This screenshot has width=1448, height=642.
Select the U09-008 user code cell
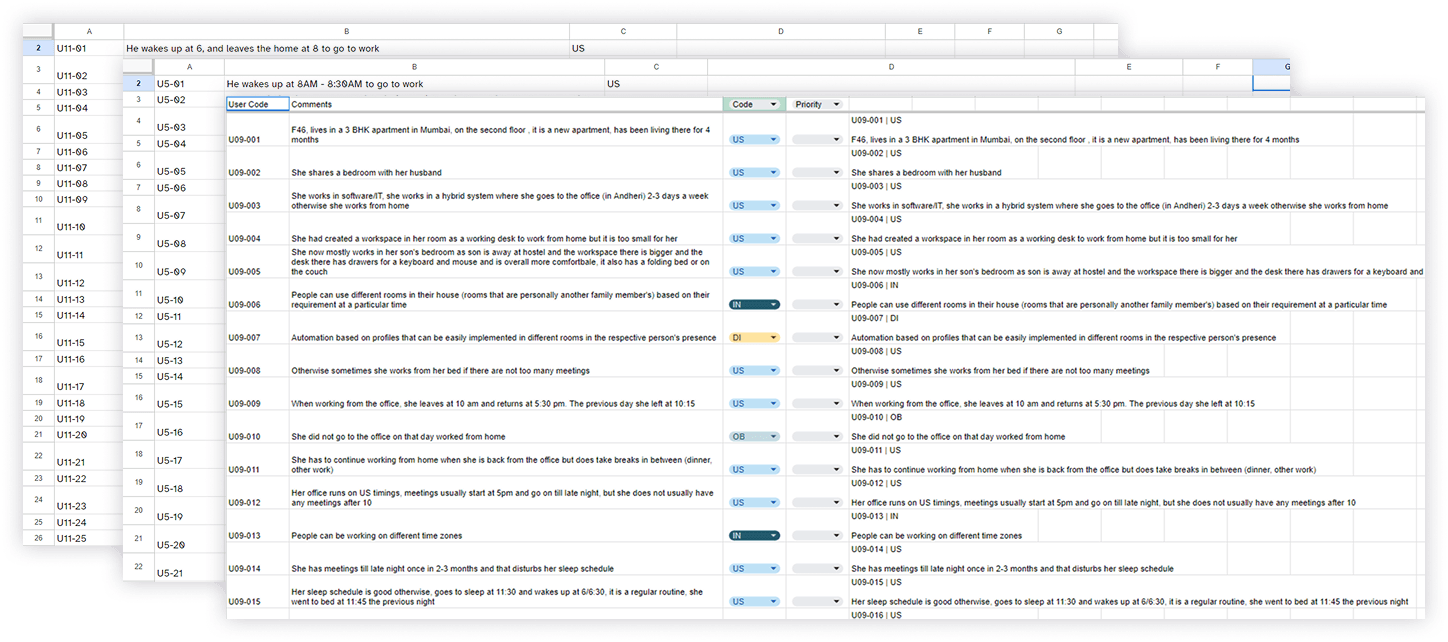258,360
